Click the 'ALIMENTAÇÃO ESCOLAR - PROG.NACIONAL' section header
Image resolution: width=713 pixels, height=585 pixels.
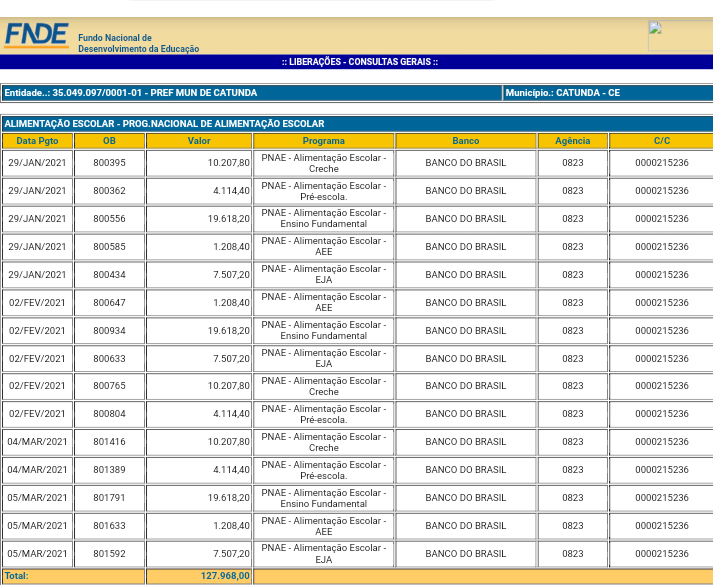357,124
